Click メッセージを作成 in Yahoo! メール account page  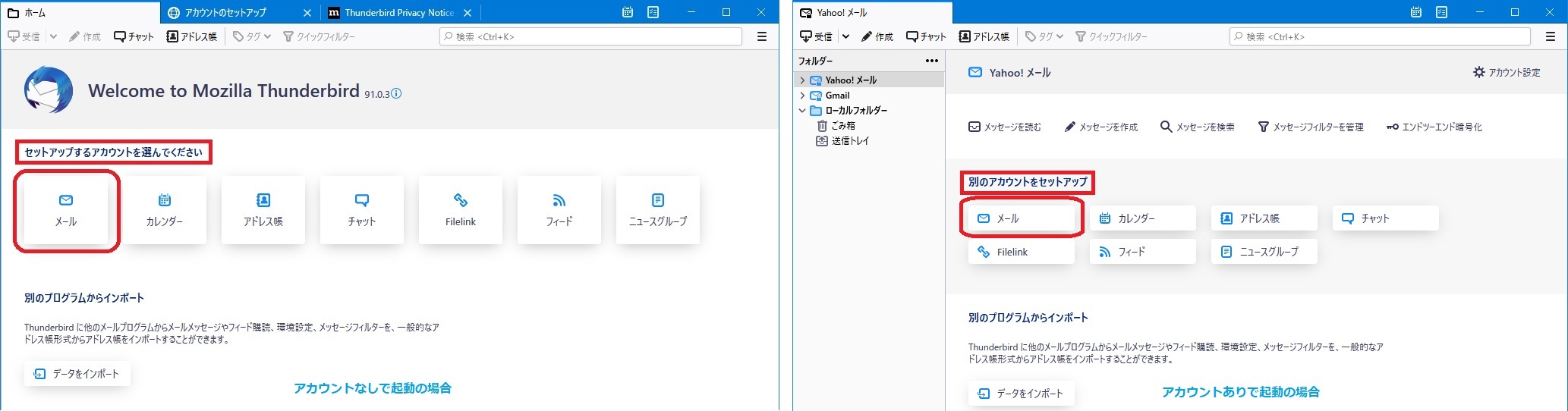(x=1100, y=127)
